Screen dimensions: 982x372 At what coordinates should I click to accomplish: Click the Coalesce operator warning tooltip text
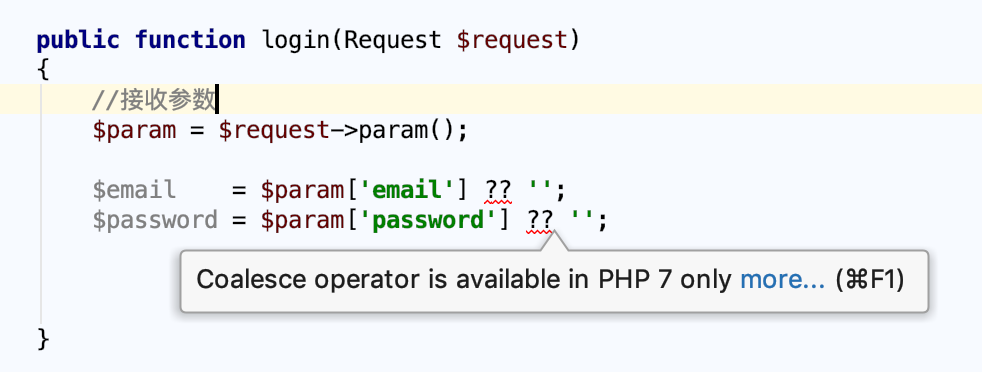463,279
